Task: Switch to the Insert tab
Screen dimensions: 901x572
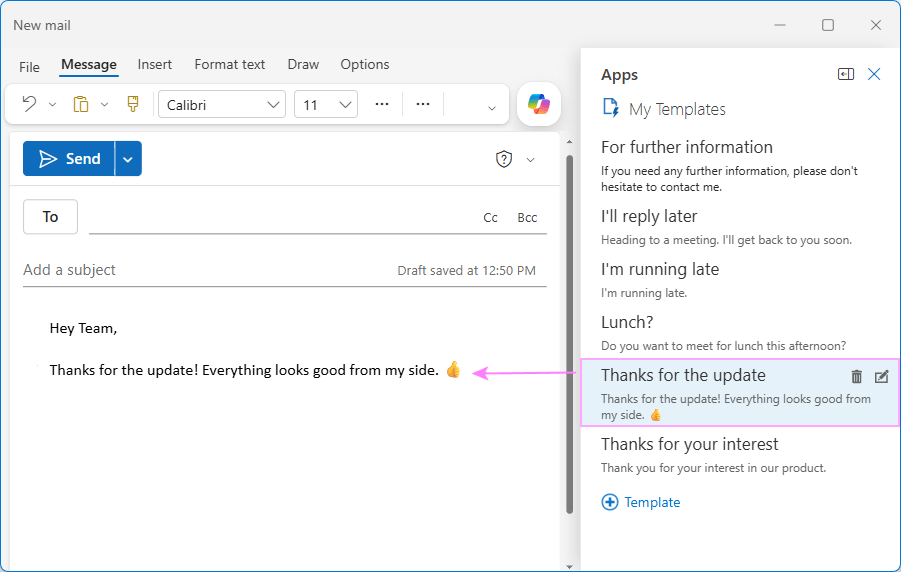Action: point(155,64)
